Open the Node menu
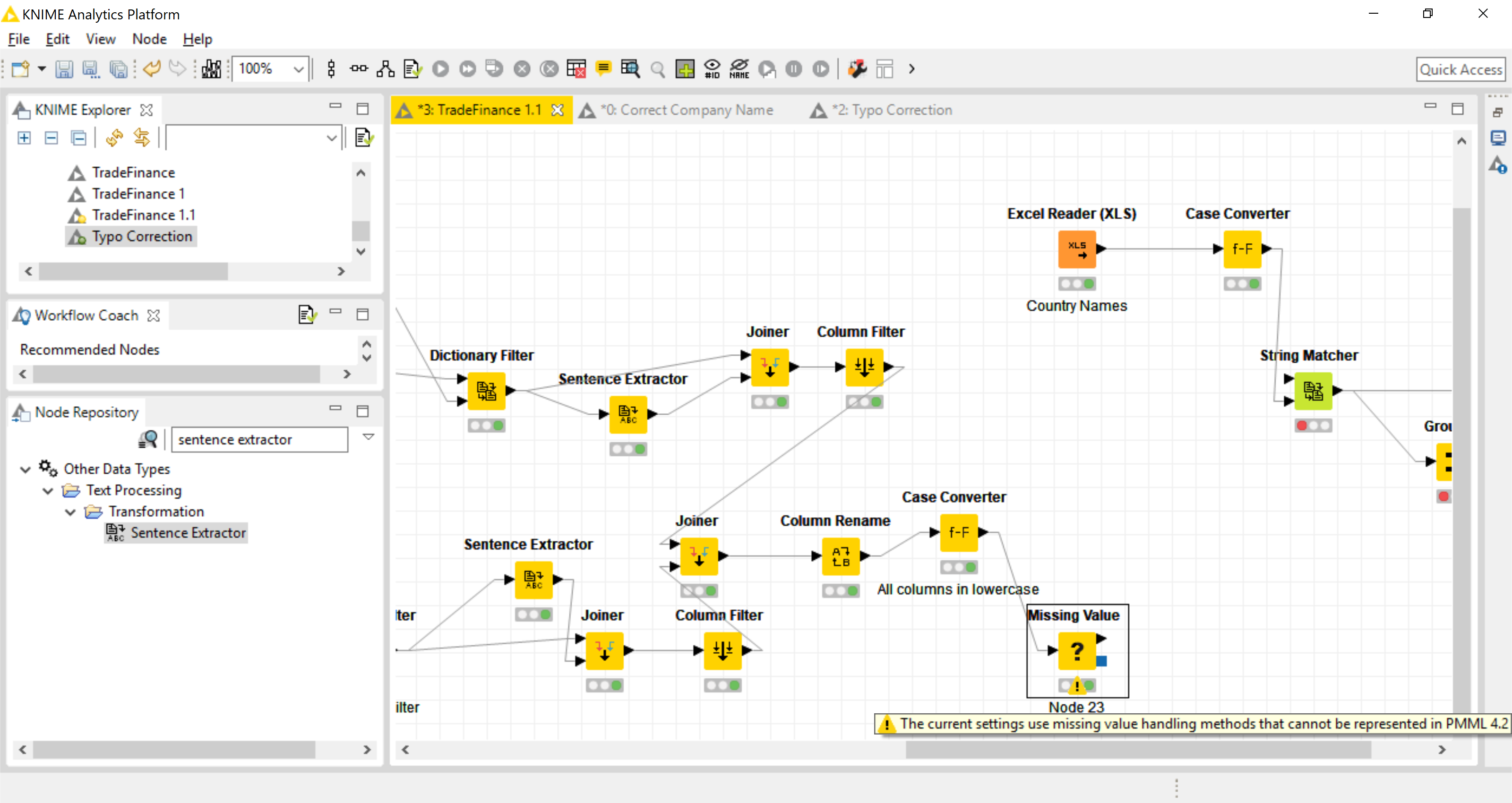This screenshot has height=803, width=1512. coord(150,39)
